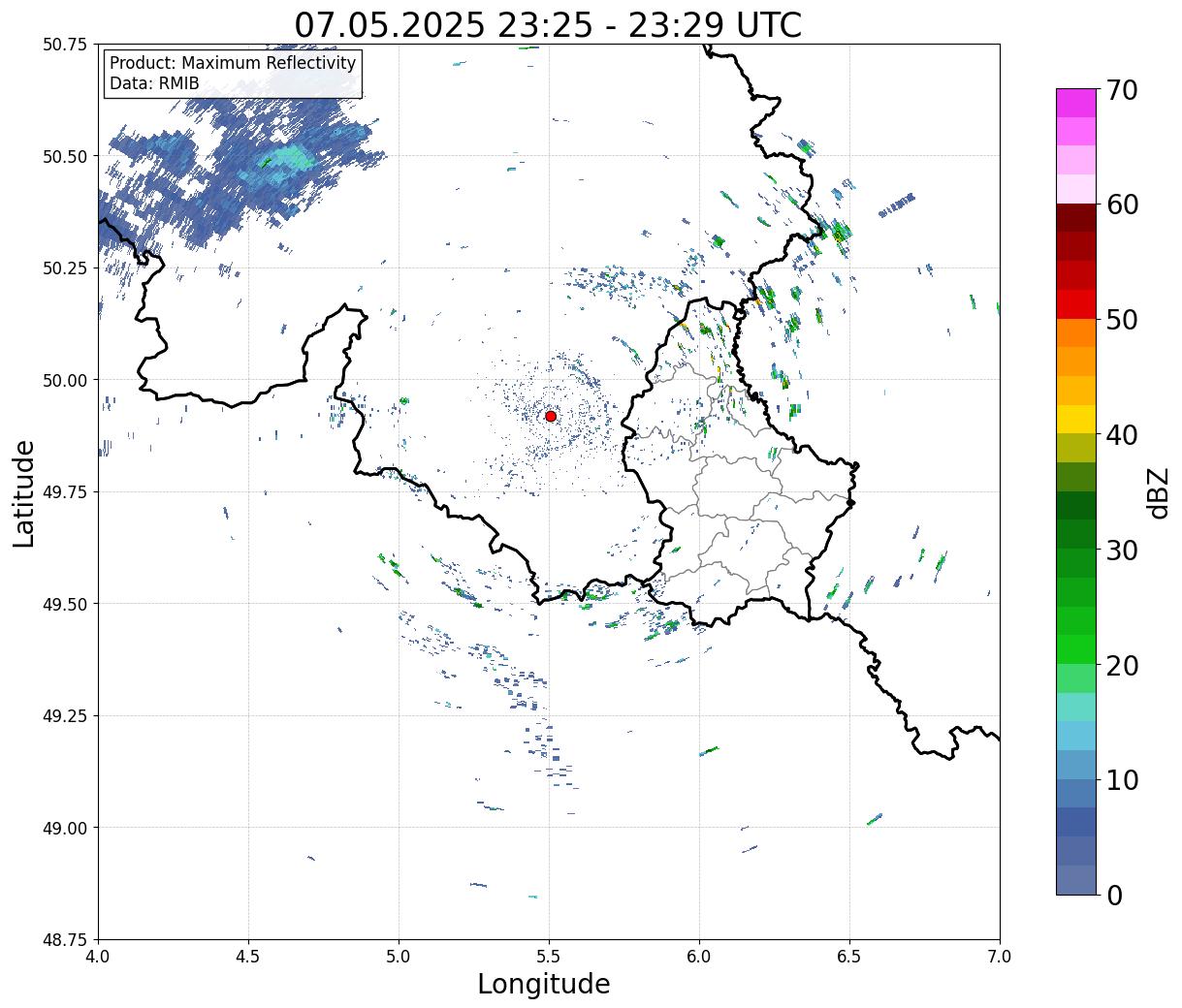This screenshot has width=1182, height=1008.
Task: Click the 'Data: RMIB' text
Action: [154, 83]
